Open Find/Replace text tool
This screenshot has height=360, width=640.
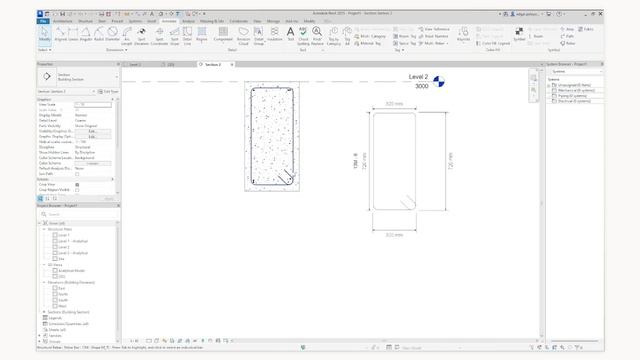[x=317, y=36]
